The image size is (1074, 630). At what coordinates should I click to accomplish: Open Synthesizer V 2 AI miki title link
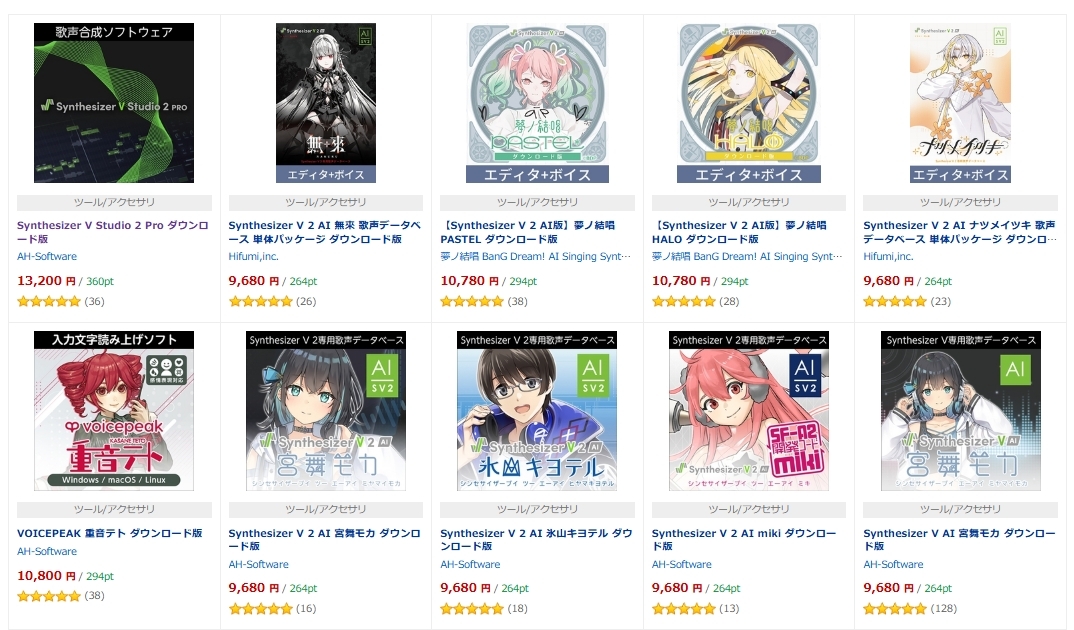[x=744, y=540]
